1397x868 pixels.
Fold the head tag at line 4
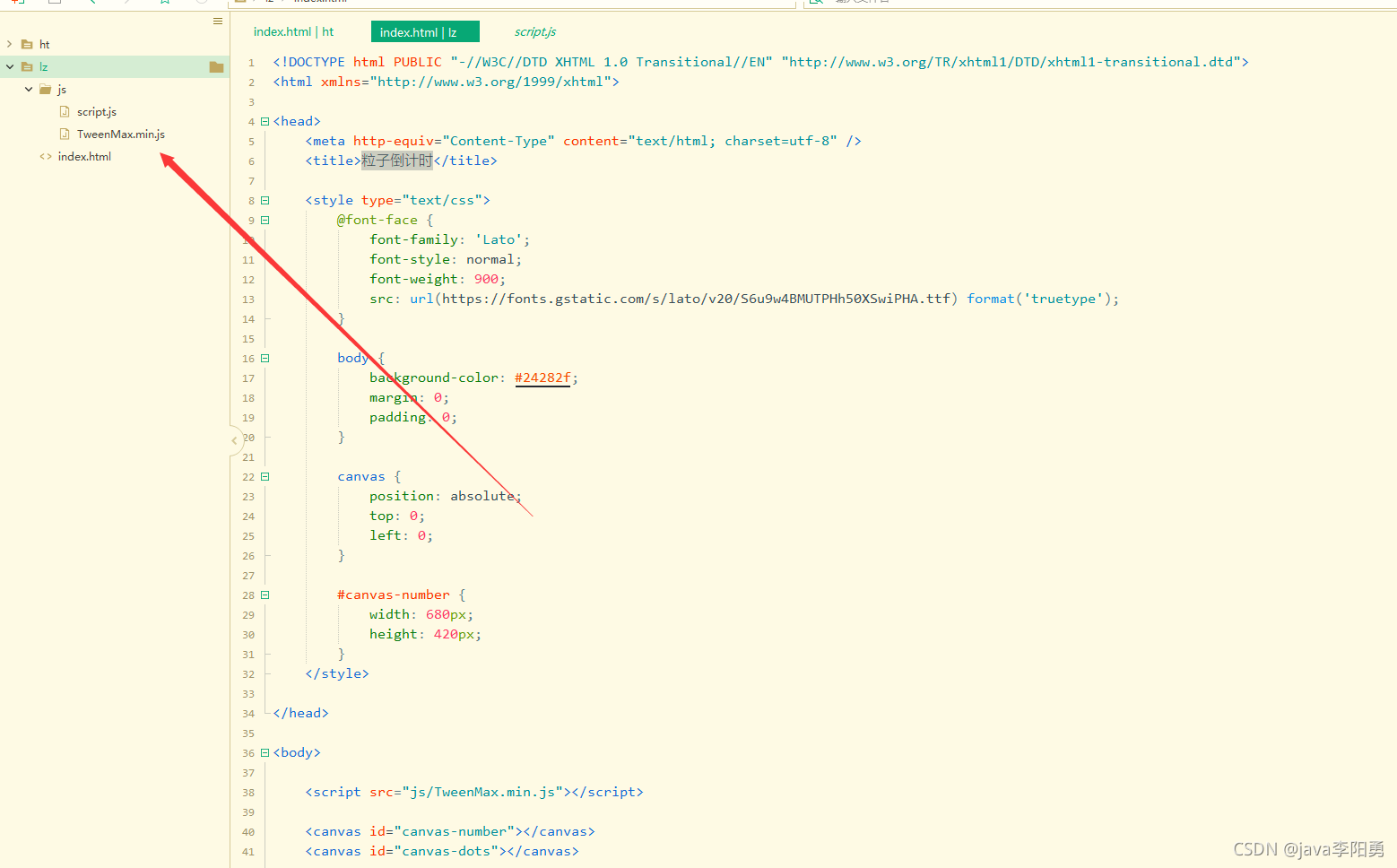265,121
